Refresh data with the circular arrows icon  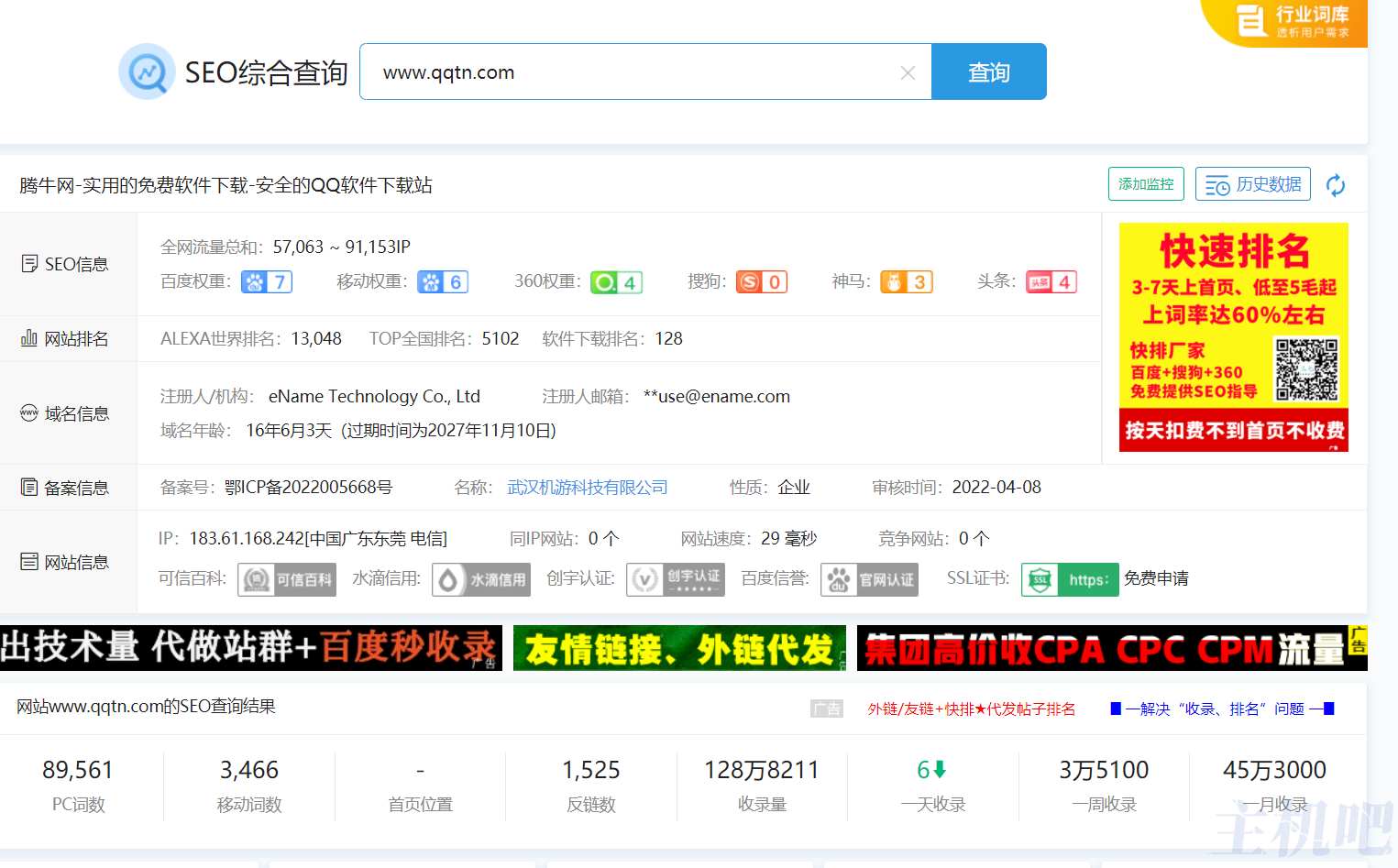1336,185
